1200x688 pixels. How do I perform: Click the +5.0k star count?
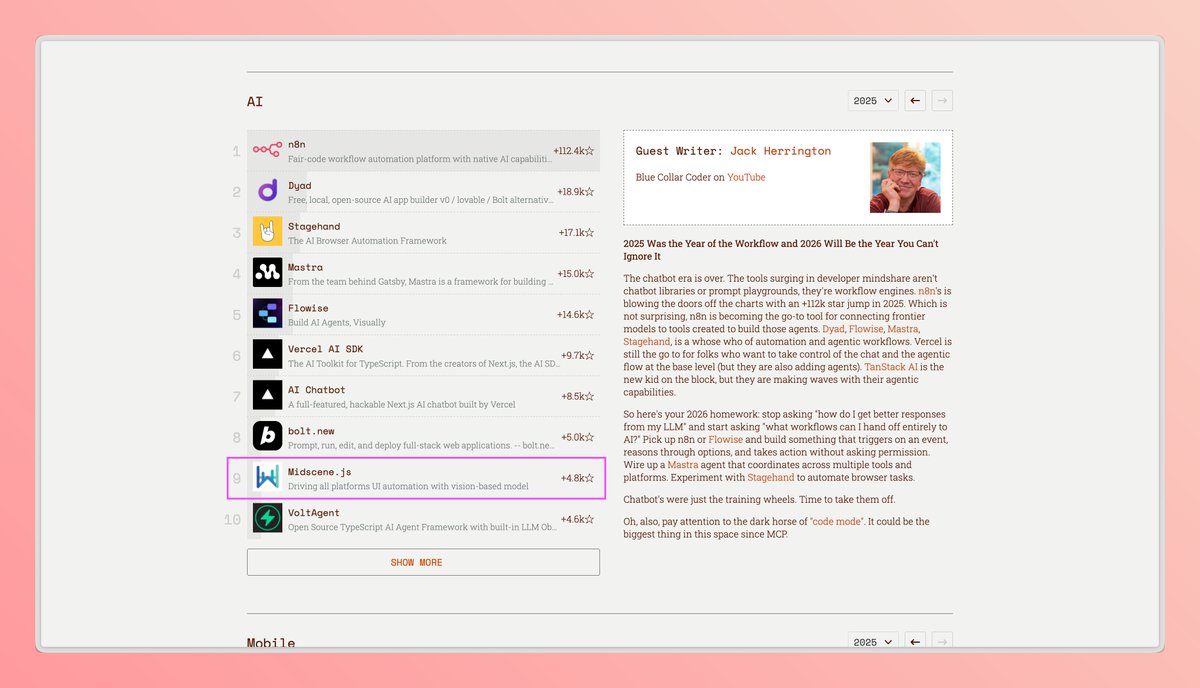tap(578, 438)
